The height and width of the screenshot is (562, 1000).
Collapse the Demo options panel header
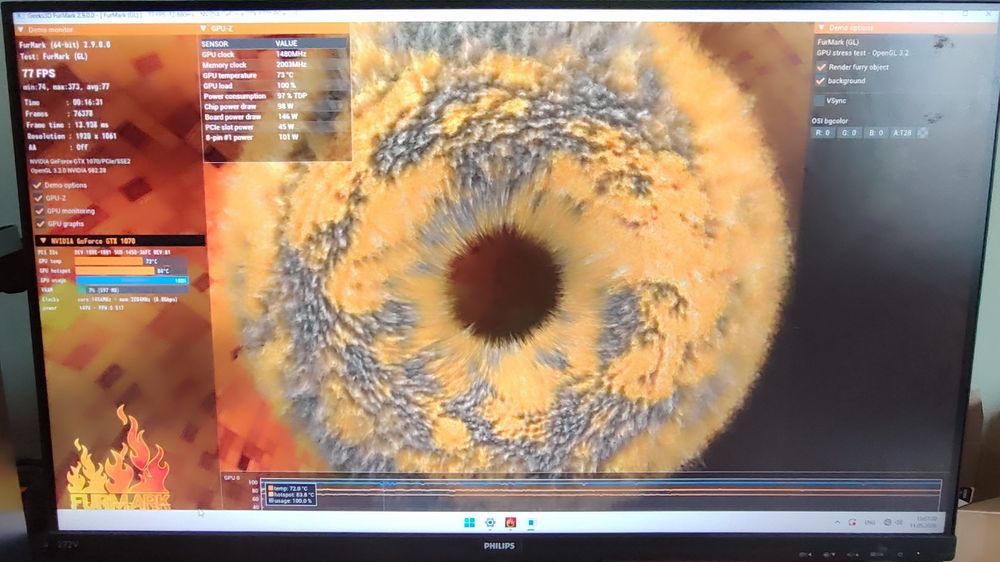click(821, 27)
